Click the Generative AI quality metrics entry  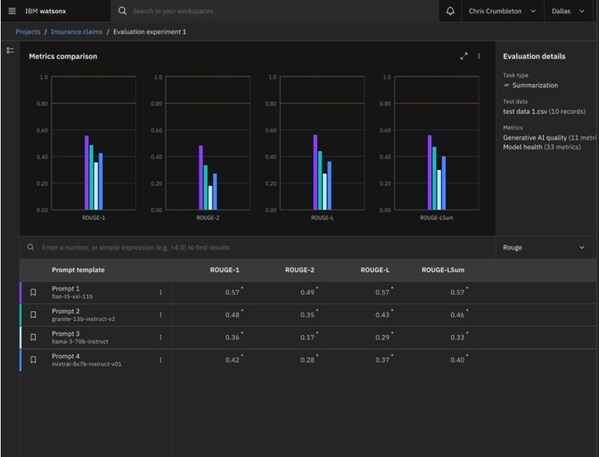point(549,138)
